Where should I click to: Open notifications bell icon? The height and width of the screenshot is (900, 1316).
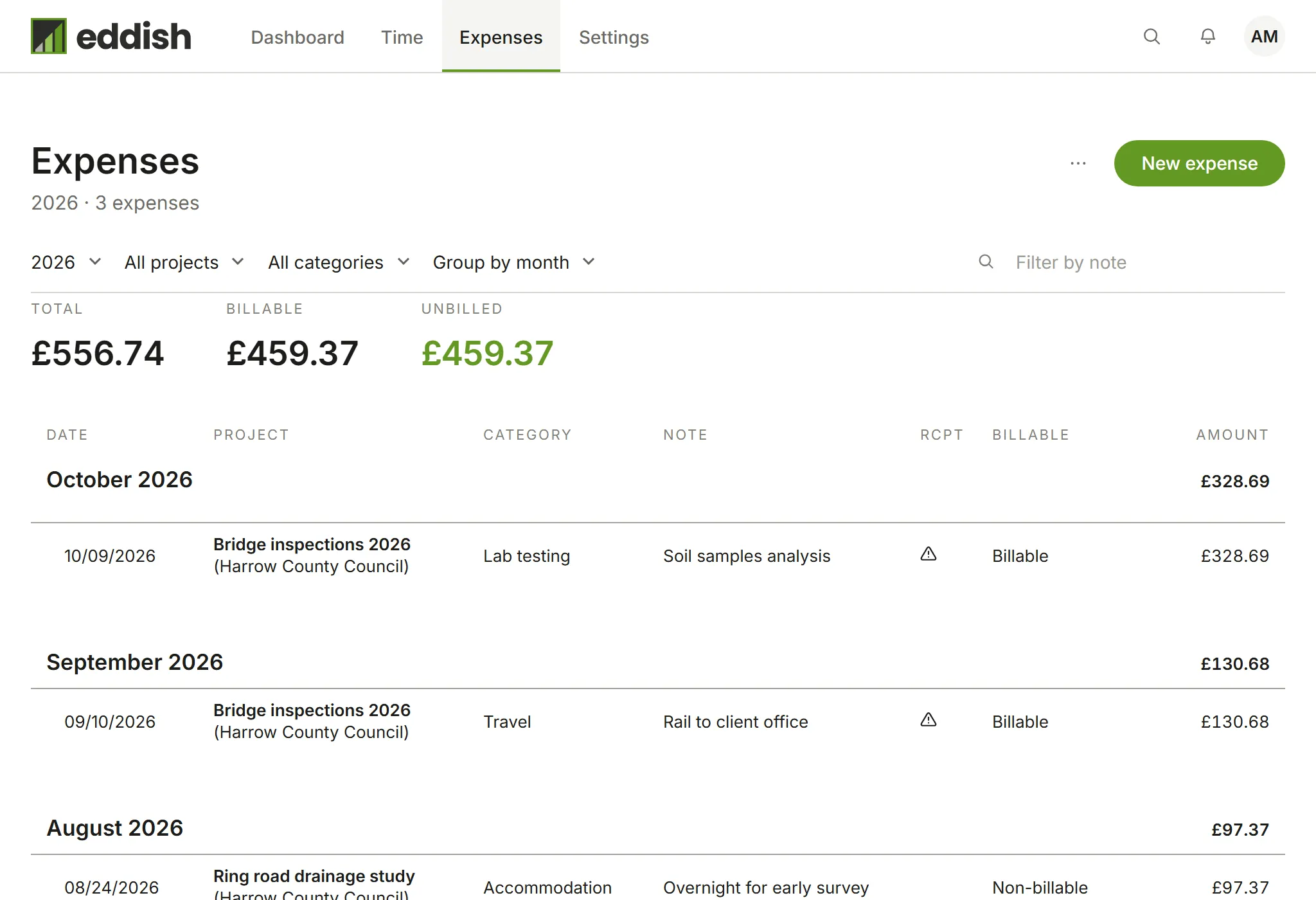pyautogui.click(x=1208, y=37)
